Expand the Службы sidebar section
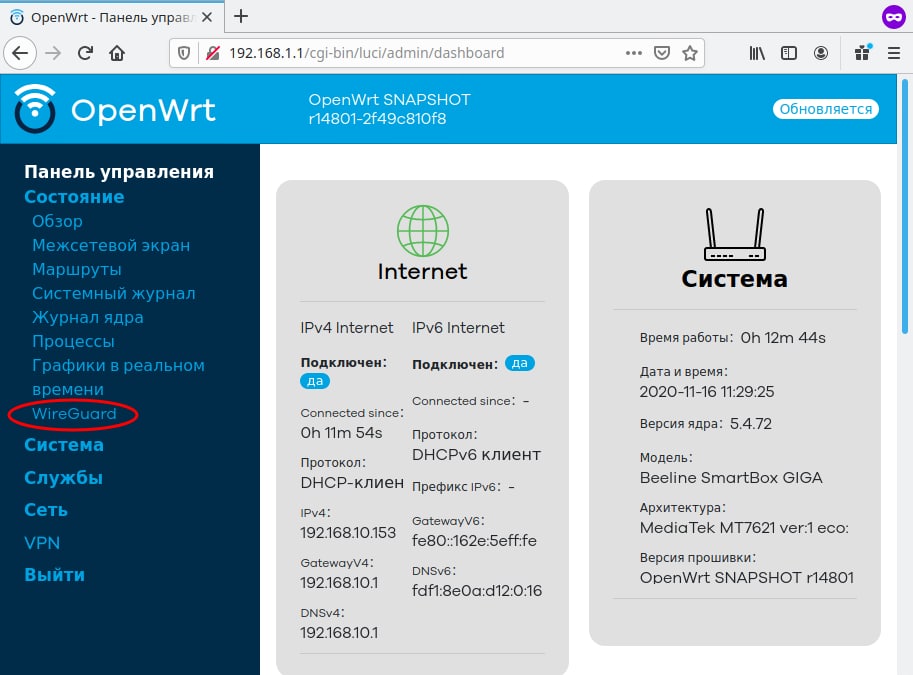913x675 pixels. [x=63, y=478]
